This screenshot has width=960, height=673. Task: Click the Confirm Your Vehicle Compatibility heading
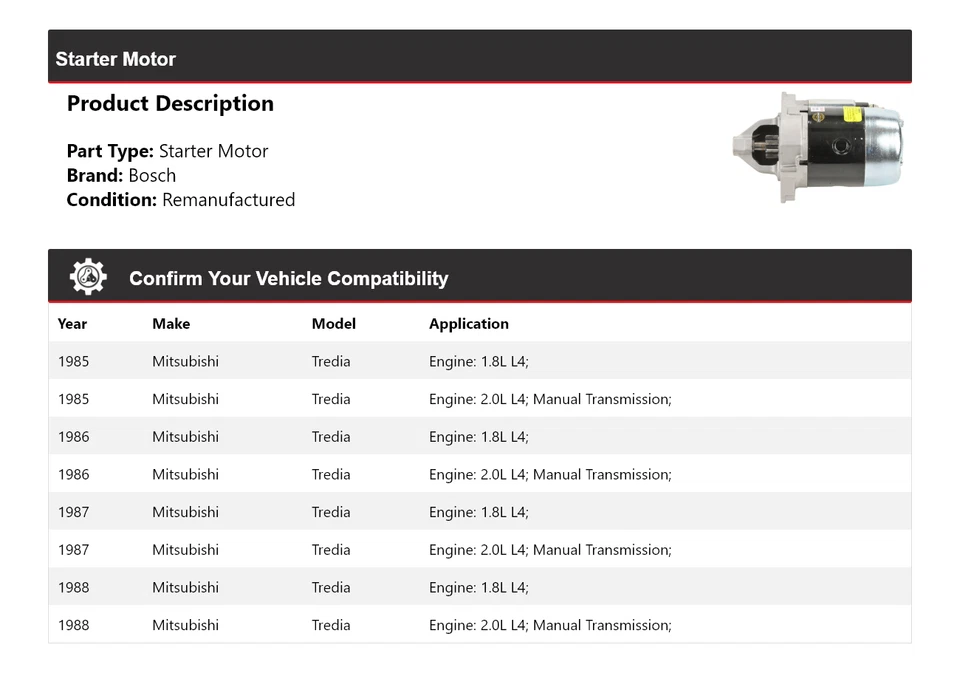pos(288,279)
